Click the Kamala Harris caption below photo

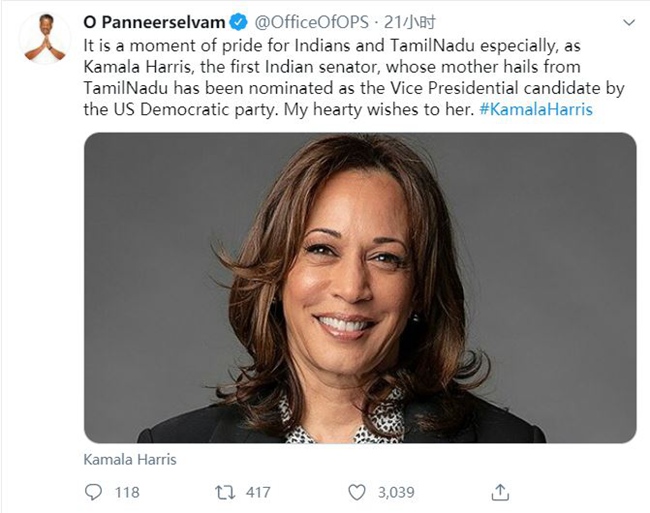click(130, 459)
